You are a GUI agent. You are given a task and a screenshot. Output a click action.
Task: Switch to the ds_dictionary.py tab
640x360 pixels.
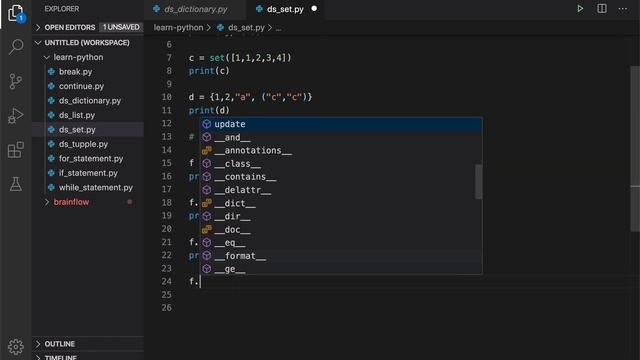click(195, 9)
